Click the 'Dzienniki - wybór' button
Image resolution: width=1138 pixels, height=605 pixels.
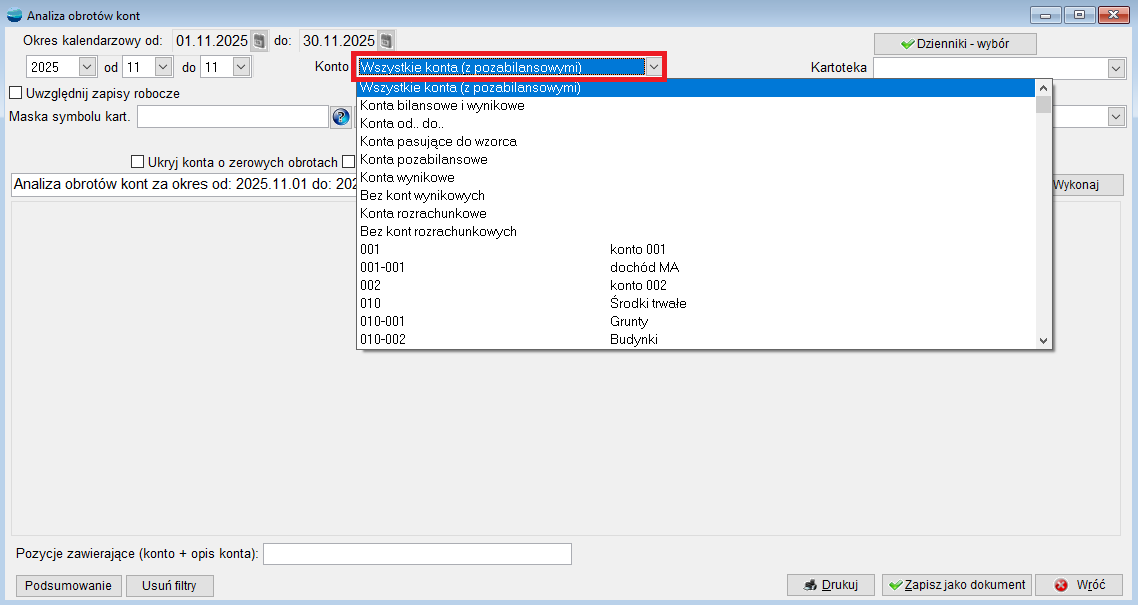coord(955,44)
